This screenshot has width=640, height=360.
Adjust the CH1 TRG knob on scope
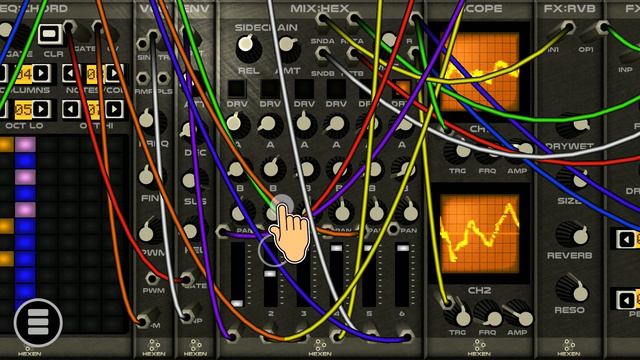458,152
